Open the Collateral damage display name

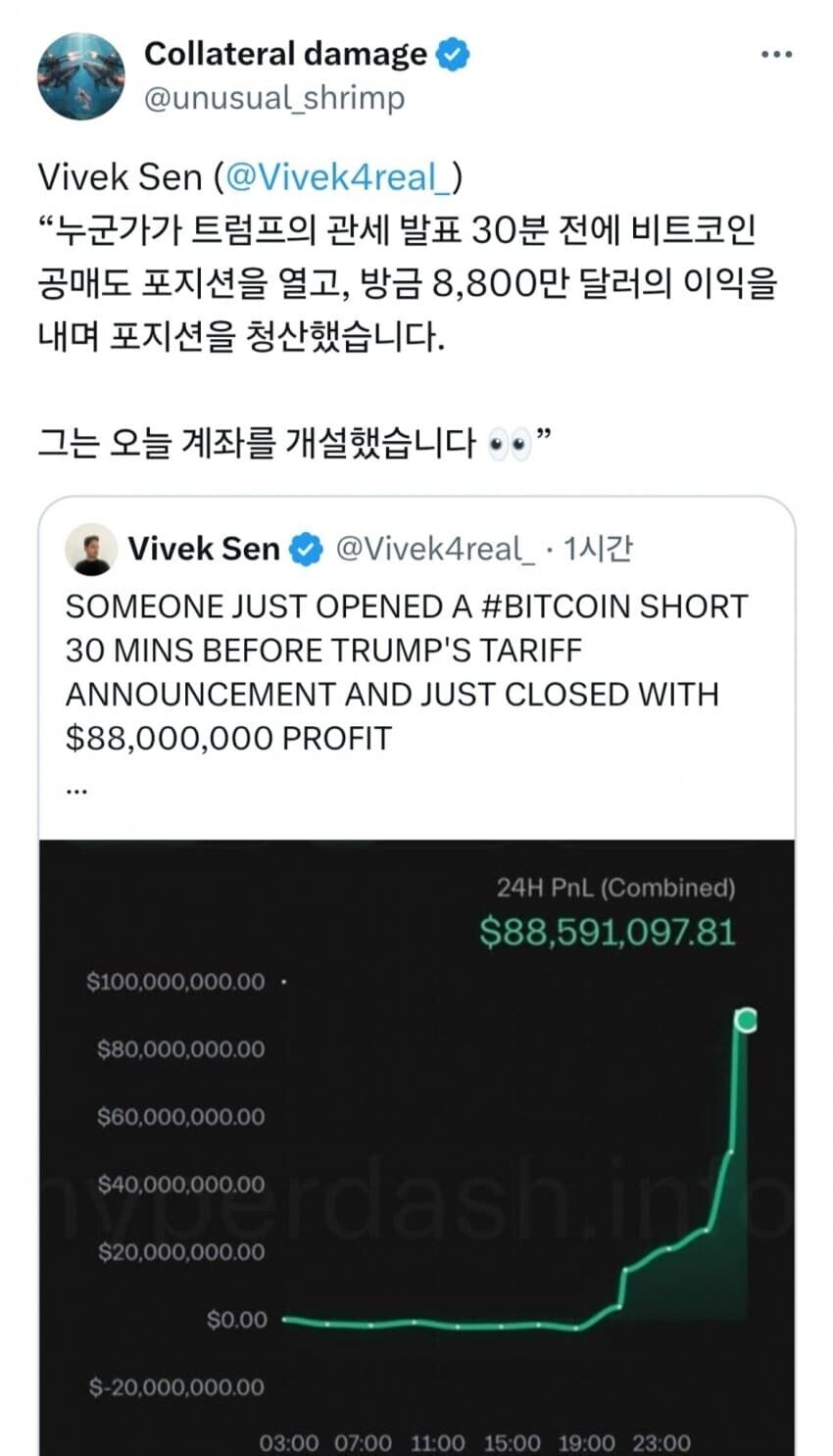tap(285, 54)
